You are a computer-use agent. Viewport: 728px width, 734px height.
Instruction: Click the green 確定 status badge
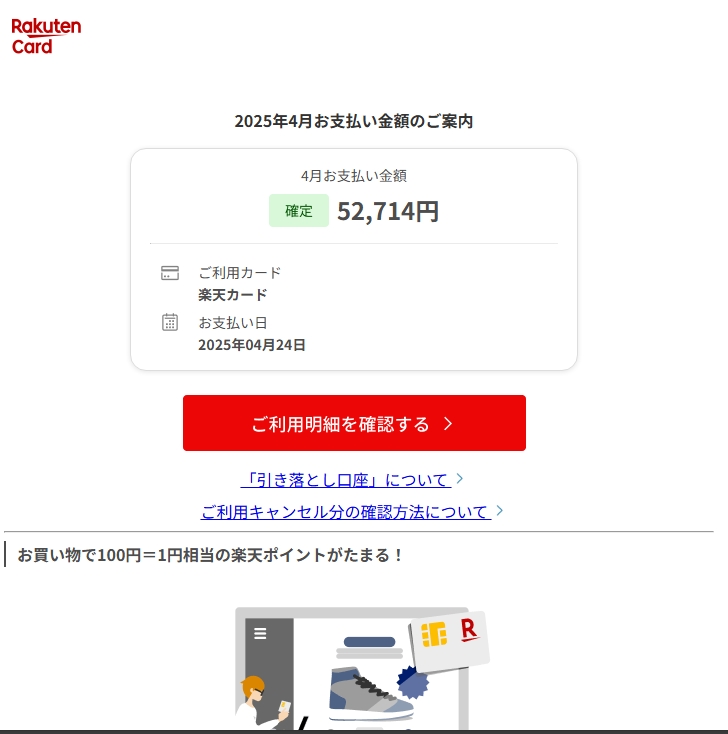pyautogui.click(x=299, y=211)
